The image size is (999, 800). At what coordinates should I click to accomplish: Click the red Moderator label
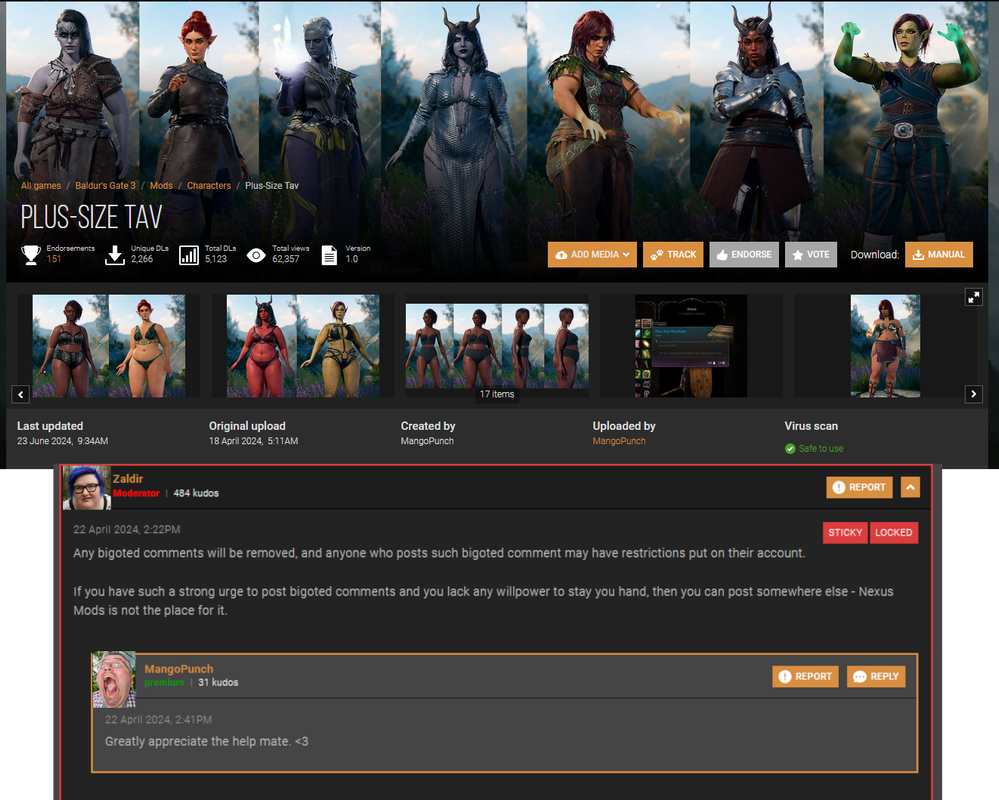pos(136,493)
